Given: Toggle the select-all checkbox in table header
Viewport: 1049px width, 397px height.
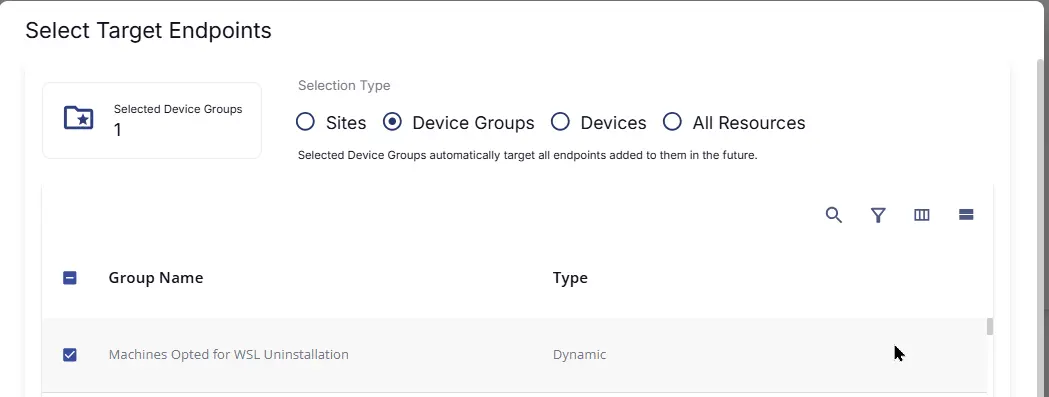Looking at the screenshot, I should pos(70,278).
